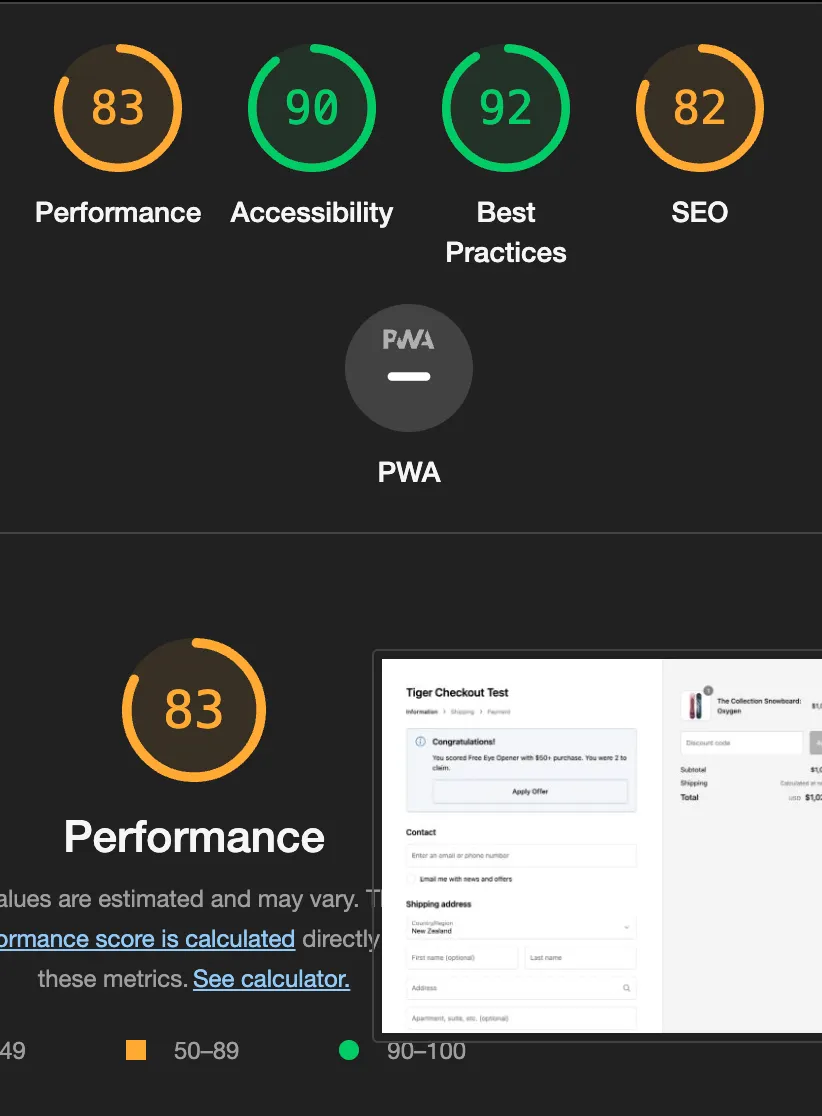The width and height of the screenshot is (822, 1116).
Task: Click the orange 50-89 legend square
Action: pyautogui.click(x=136, y=1051)
